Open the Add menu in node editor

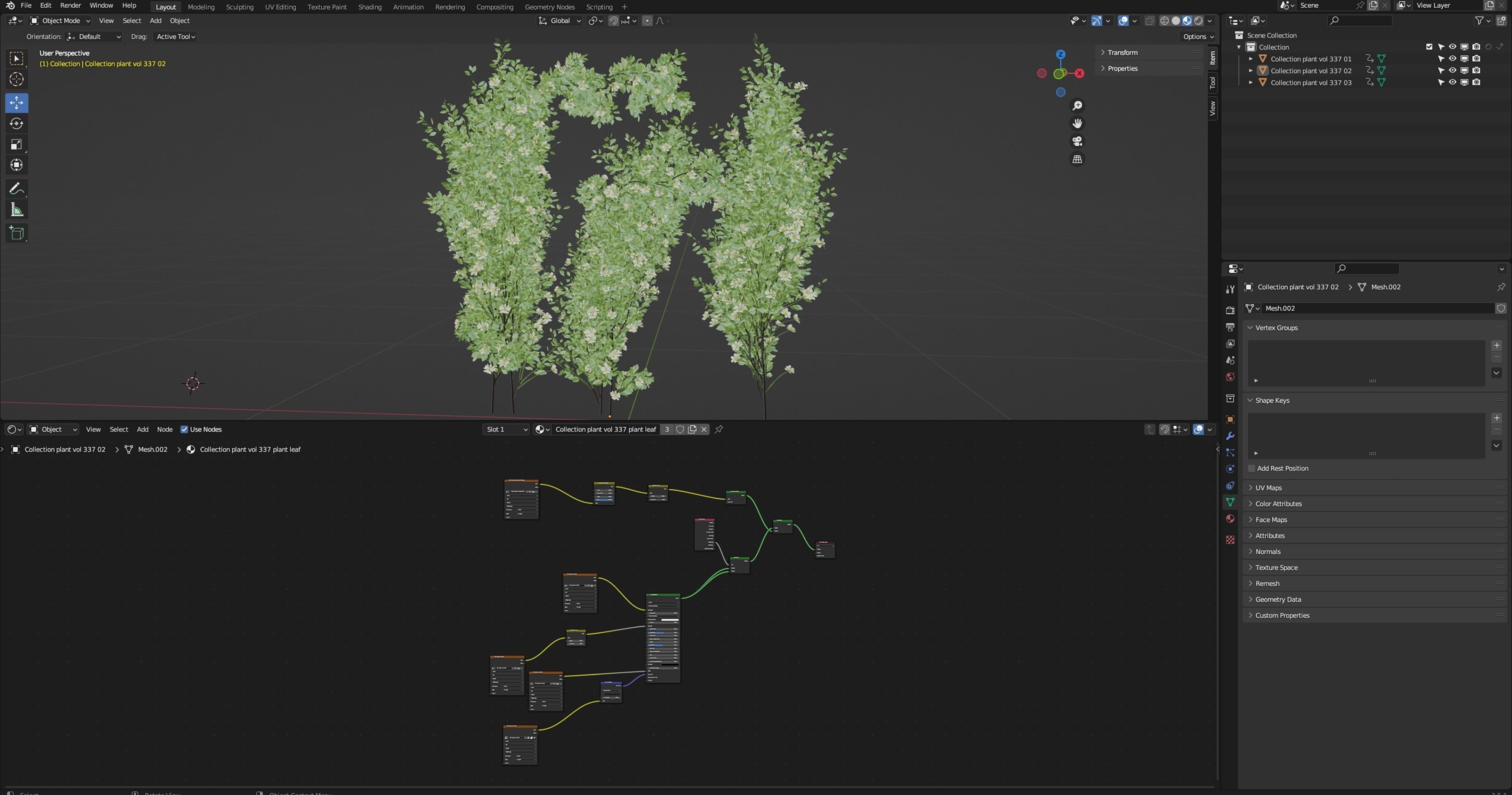point(143,429)
